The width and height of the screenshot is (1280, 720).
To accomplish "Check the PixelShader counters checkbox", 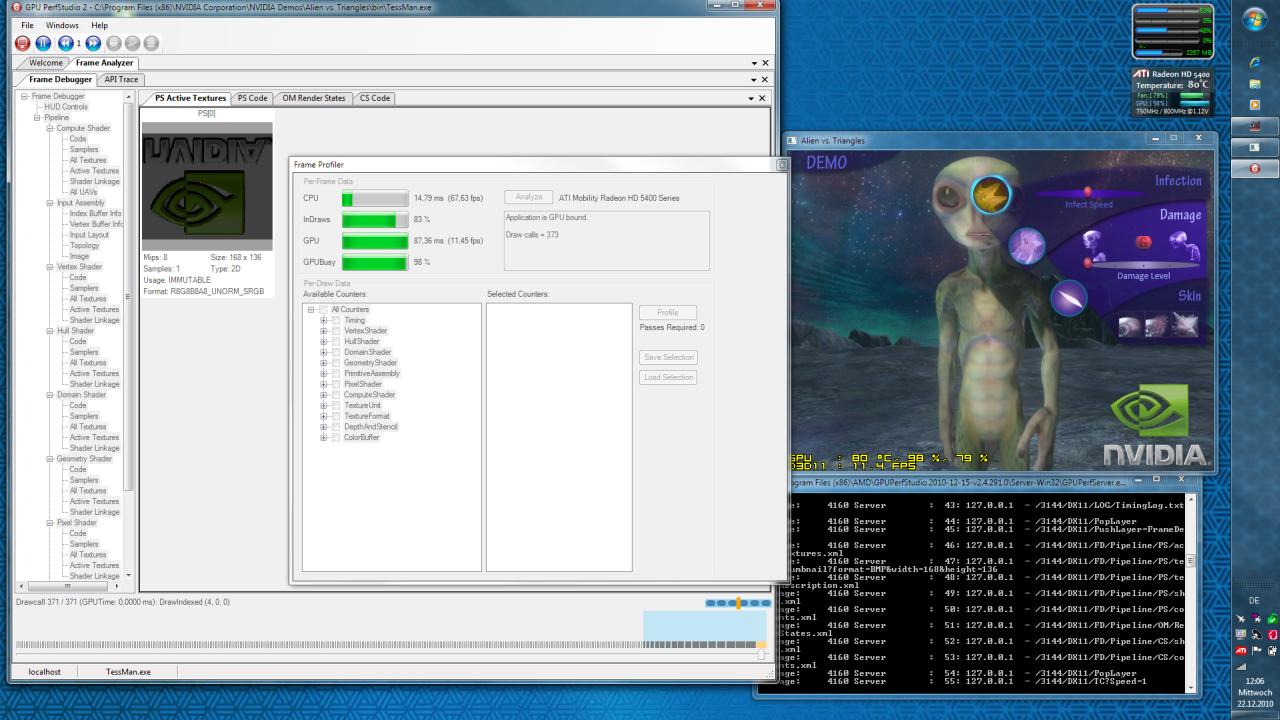I will (336, 384).
